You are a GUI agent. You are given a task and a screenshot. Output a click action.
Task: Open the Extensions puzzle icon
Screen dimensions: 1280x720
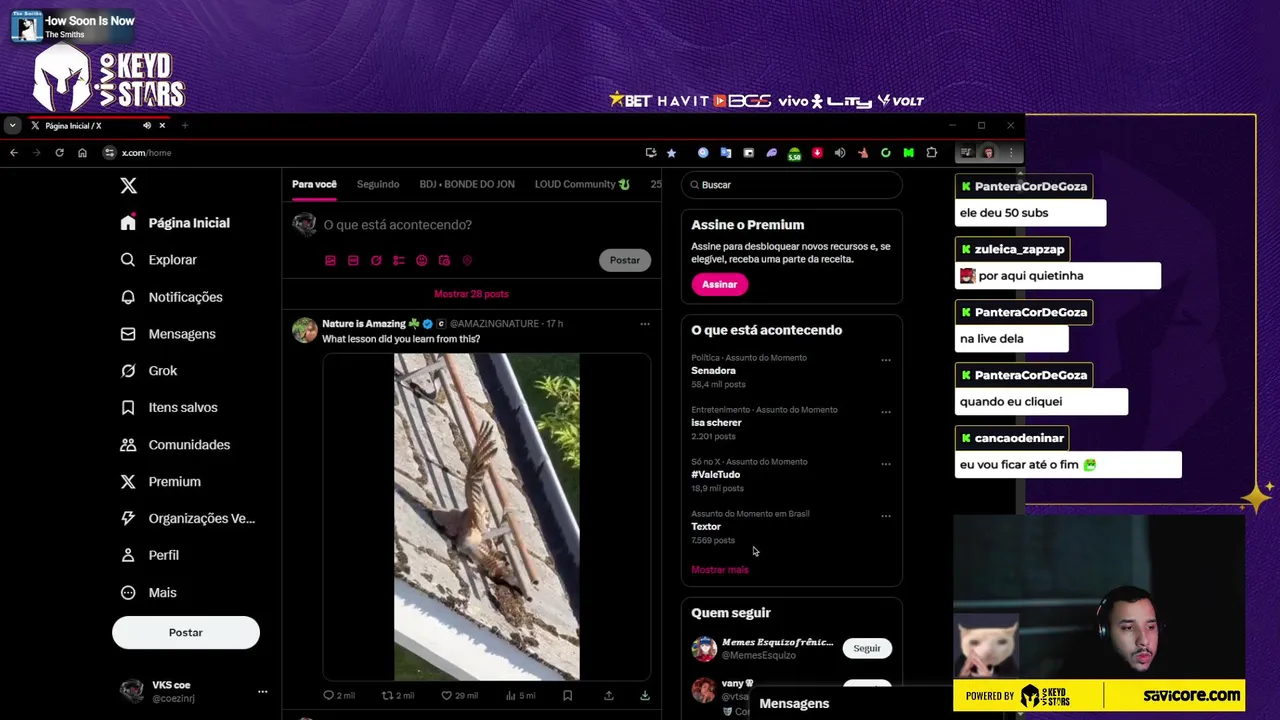coord(932,153)
